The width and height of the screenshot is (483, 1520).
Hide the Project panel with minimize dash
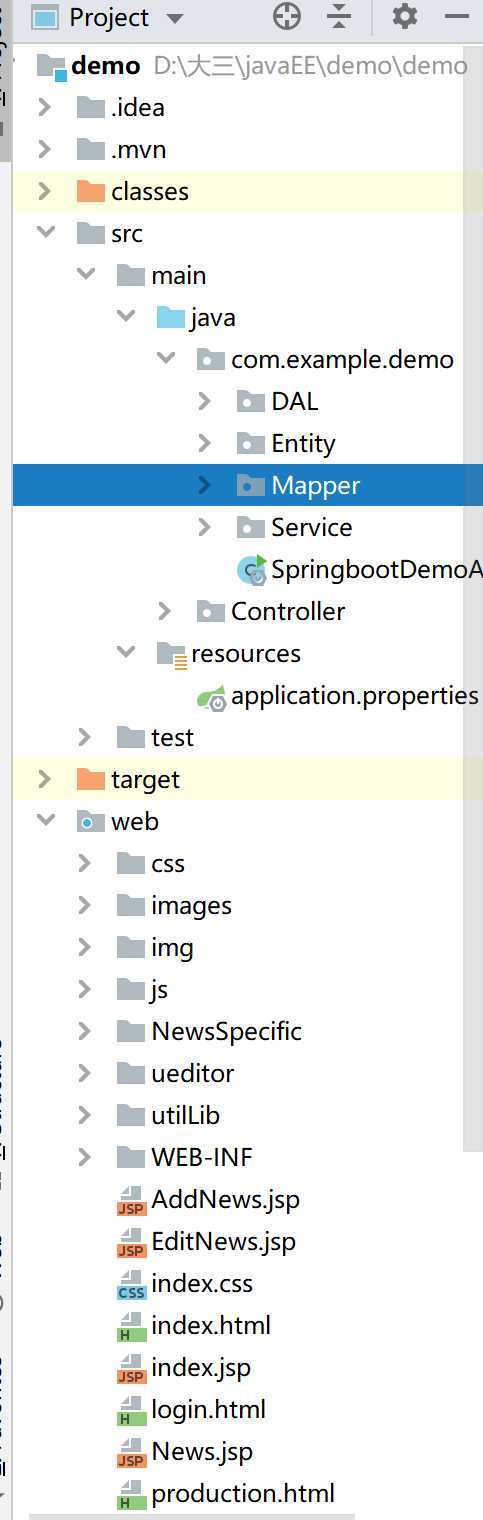point(456,18)
